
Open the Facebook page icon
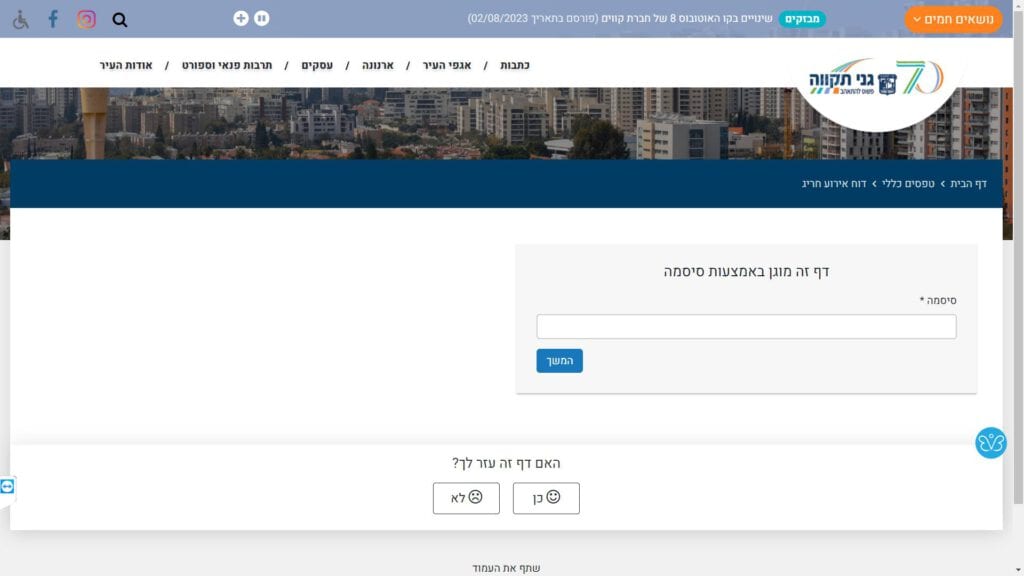point(53,19)
